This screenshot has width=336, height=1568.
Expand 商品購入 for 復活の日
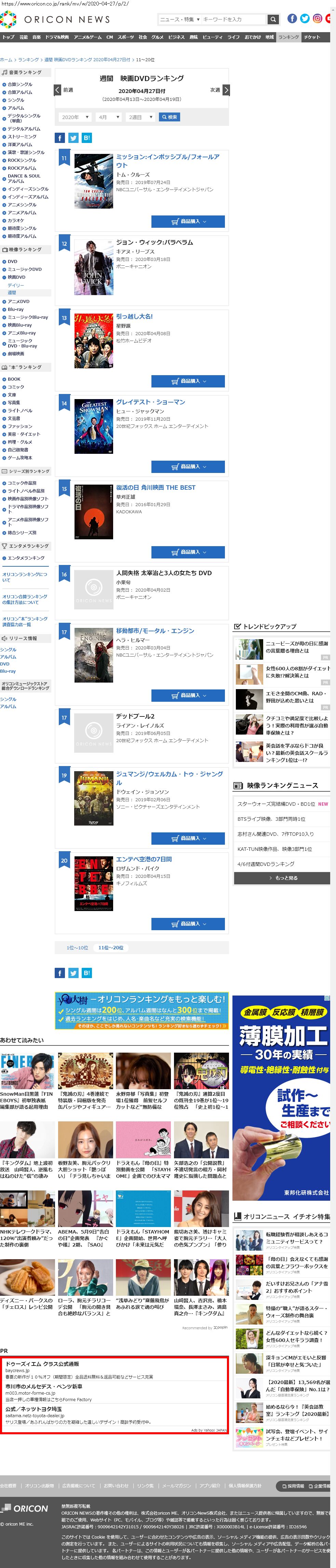pyautogui.click(x=188, y=552)
